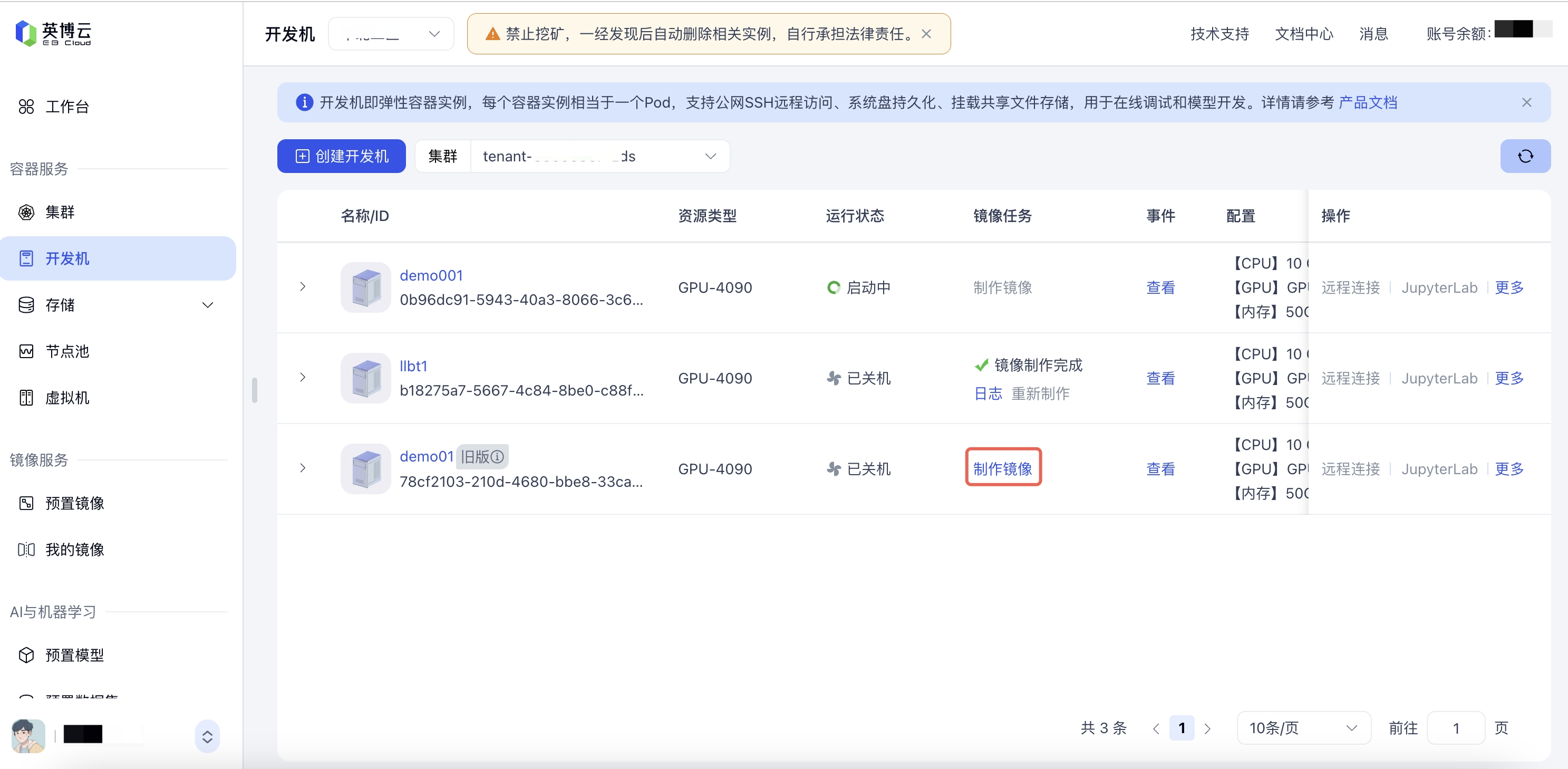Open 我的镜像 in the sidebar

click(74, 549)
